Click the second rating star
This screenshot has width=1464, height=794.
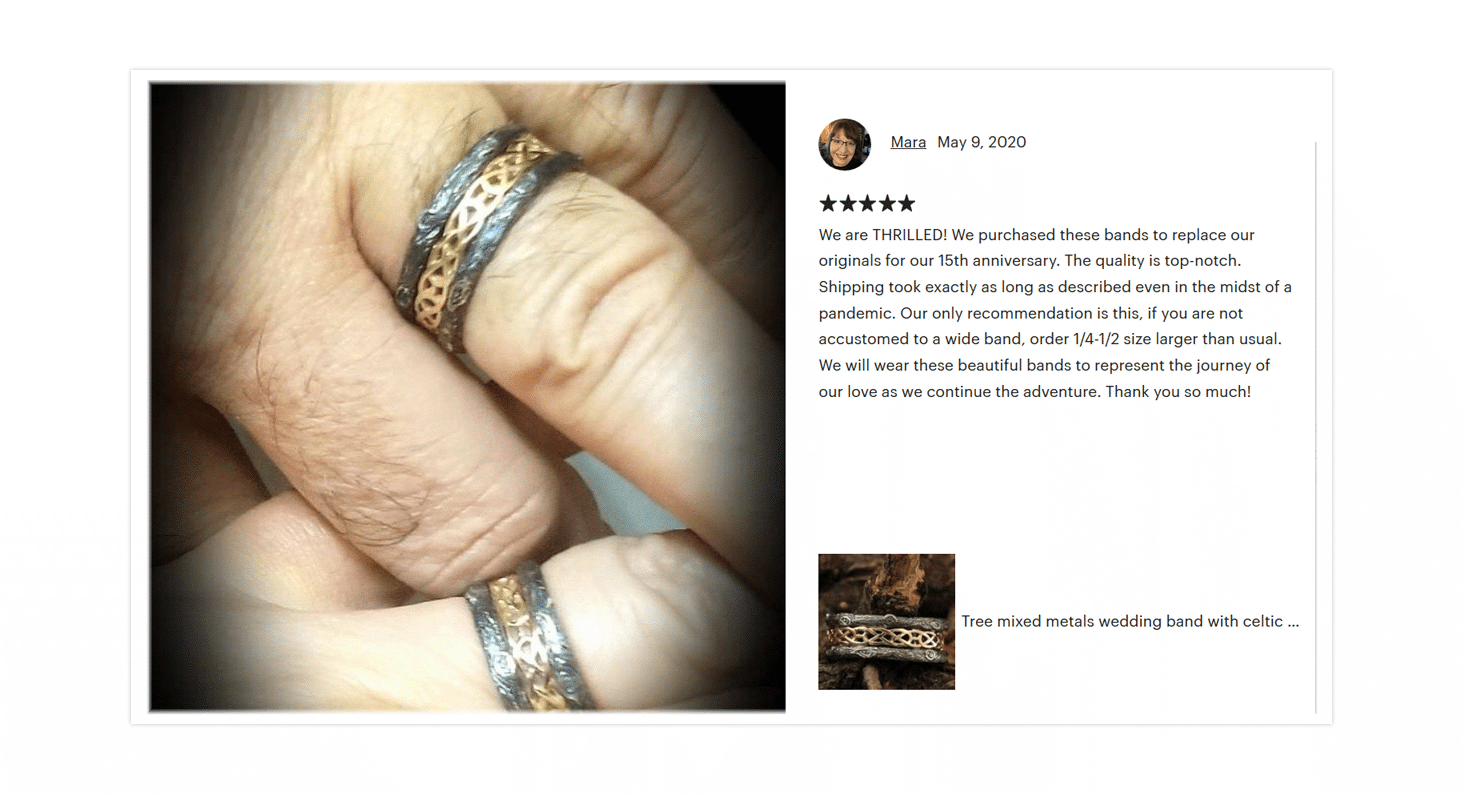847,204
